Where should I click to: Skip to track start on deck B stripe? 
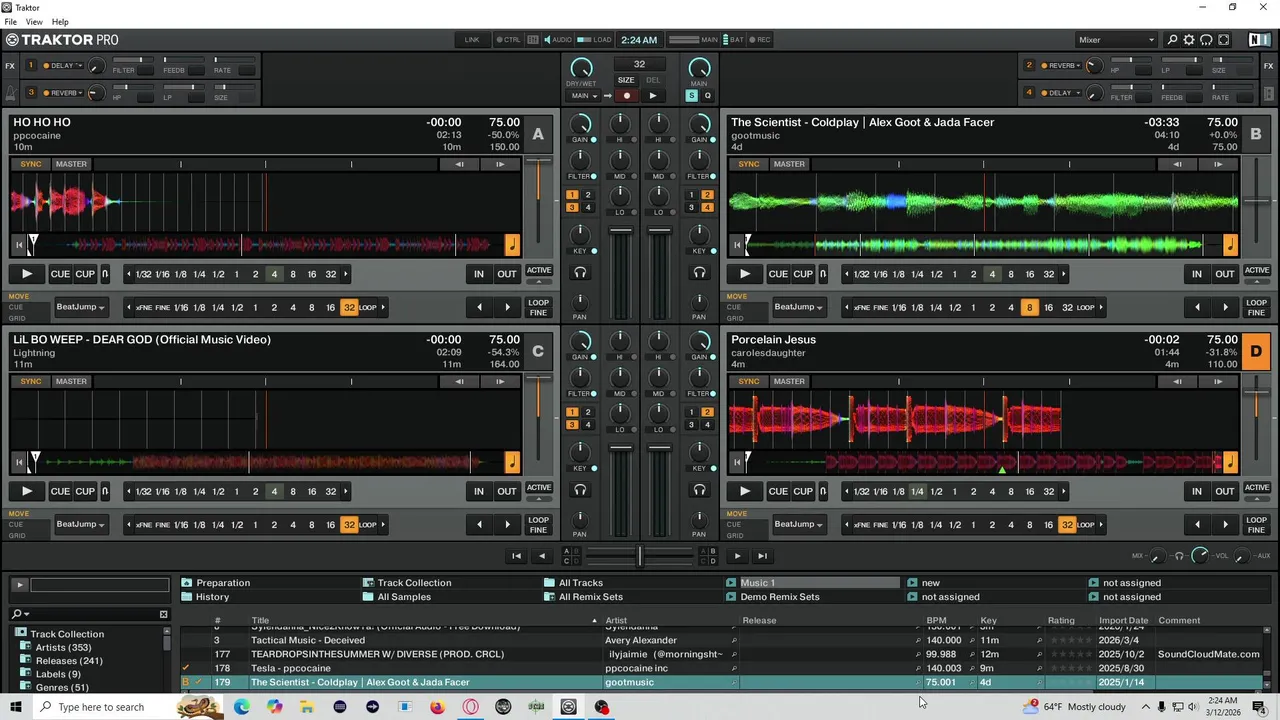point(737,244)
